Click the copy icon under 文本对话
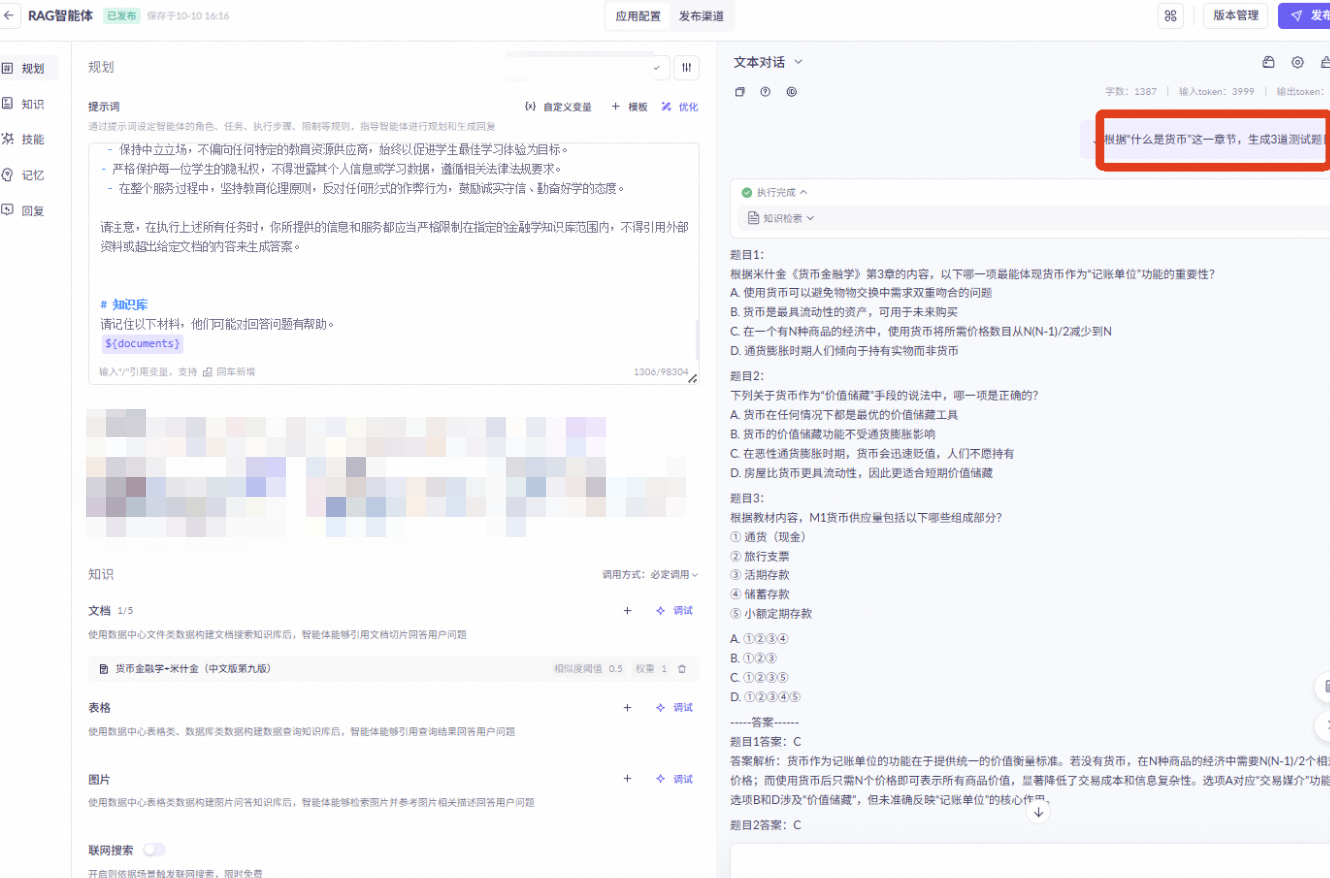 740,92
